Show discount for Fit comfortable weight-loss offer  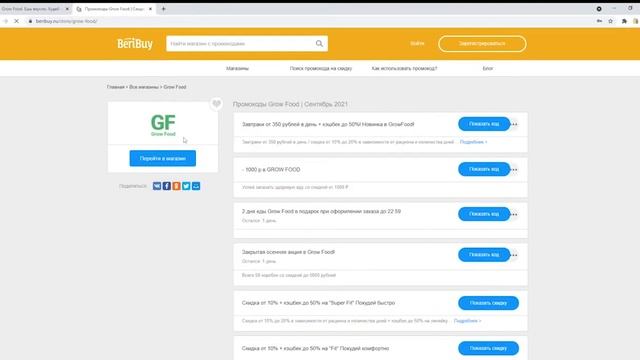(488, 348)
